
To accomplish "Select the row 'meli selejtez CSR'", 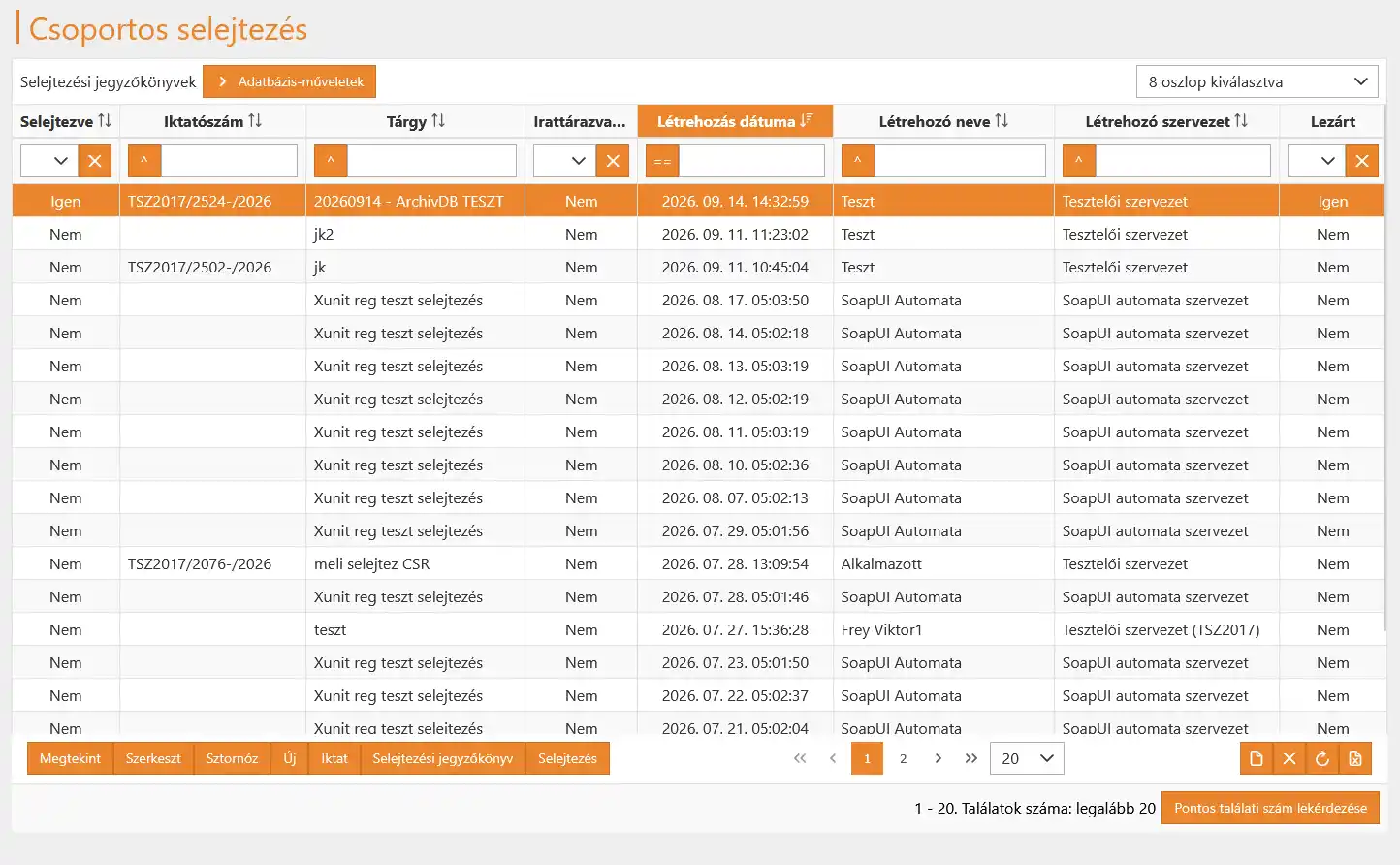I will [x=698, y=563].
